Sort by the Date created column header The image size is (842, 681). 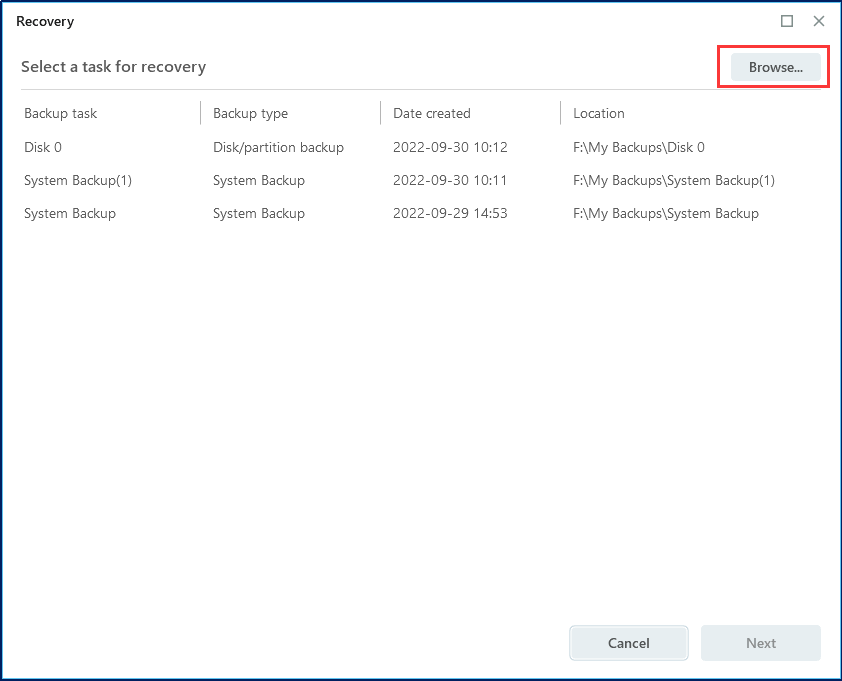pos(431,113)
